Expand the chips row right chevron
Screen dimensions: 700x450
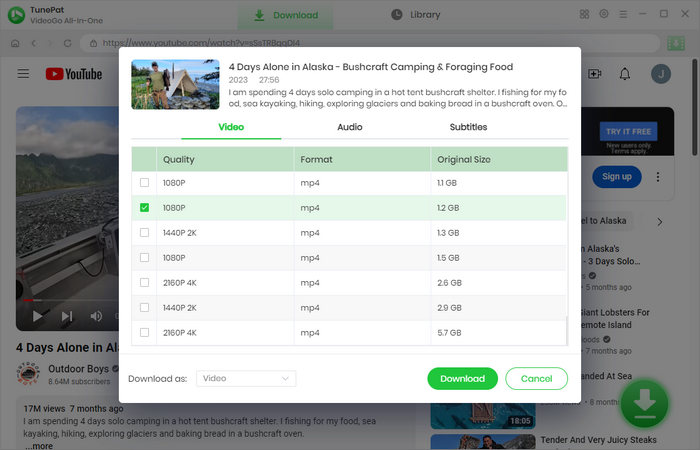pyautogui.click(x=660, y=222)
